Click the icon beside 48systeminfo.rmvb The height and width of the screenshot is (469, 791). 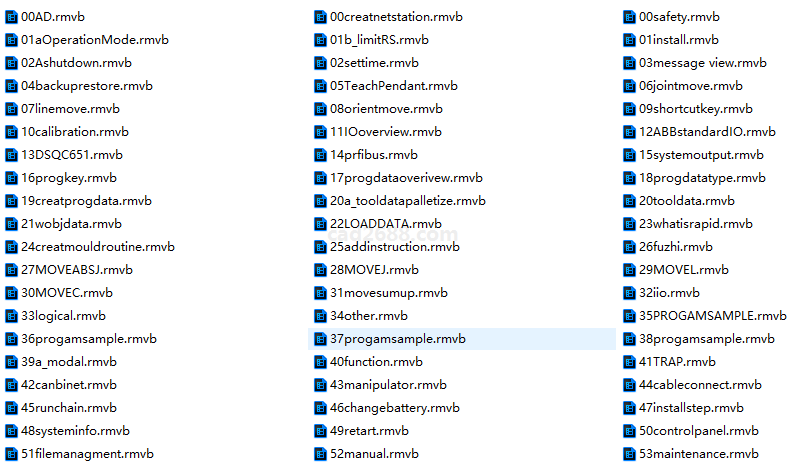(x=12, y=431)
